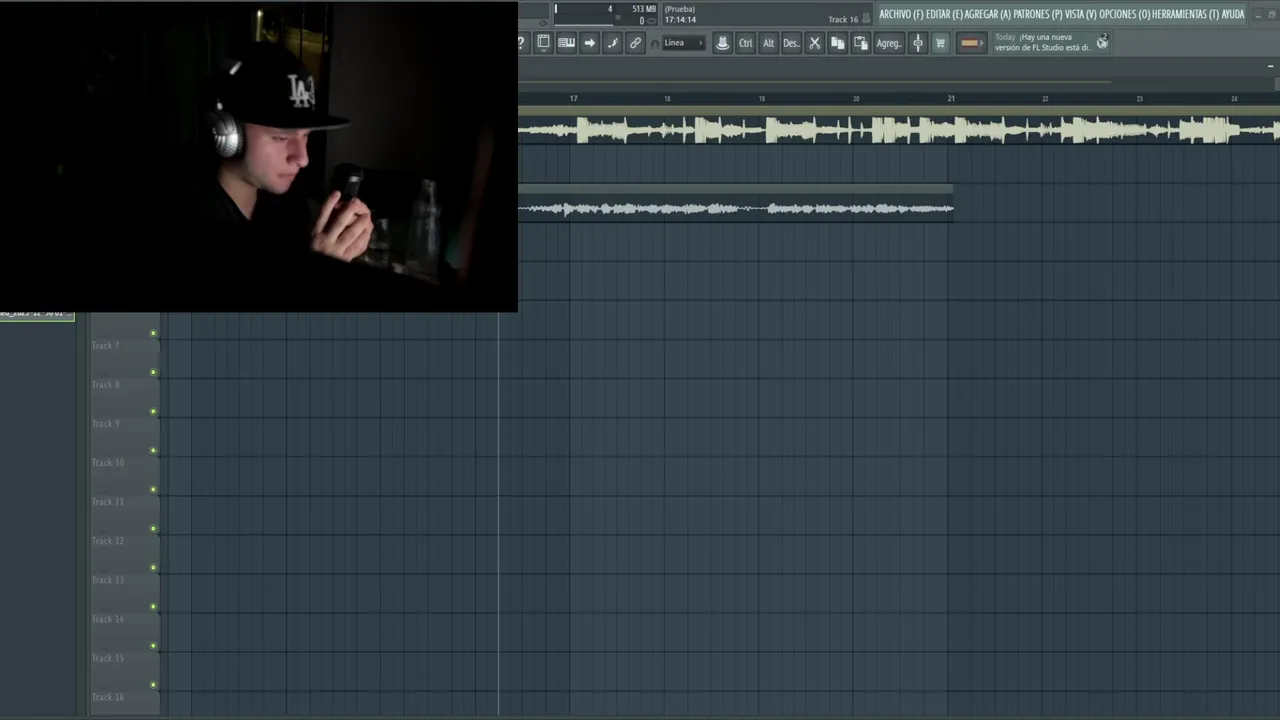Open the VISTA (V) menu

click(1081, 14)
